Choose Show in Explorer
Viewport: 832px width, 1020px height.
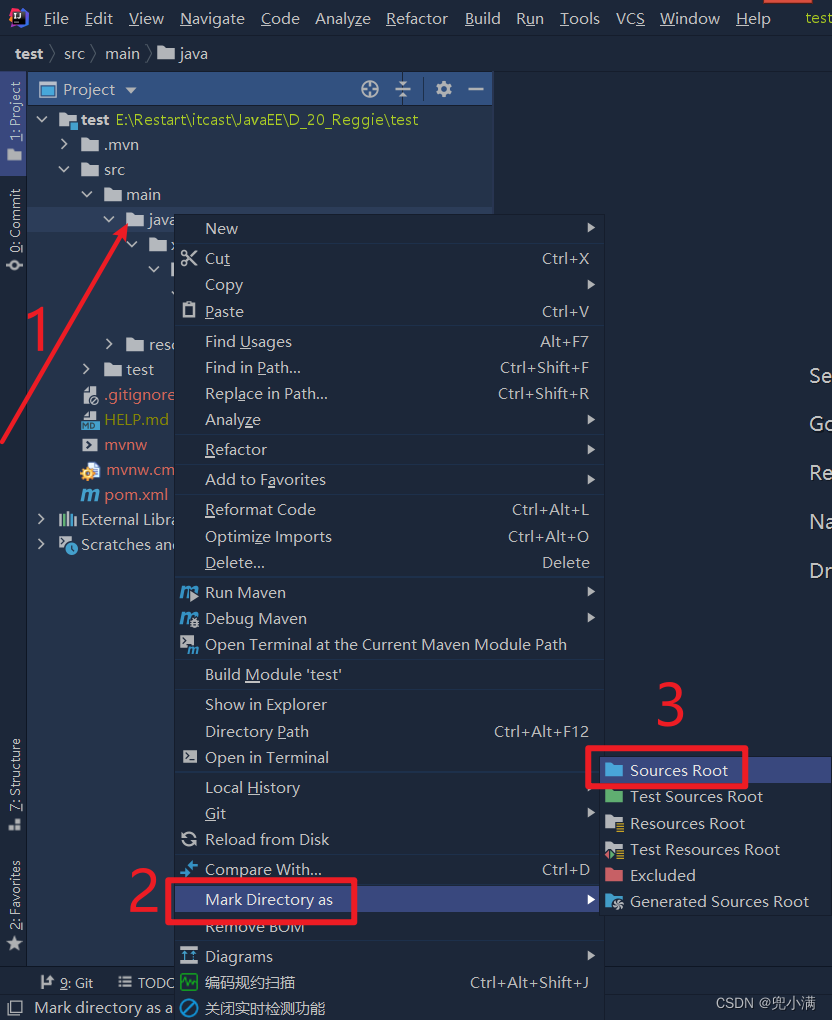click(x=389, y=705)
